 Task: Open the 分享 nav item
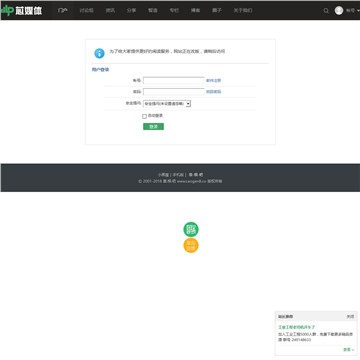pyautogui.click(x=131, y=10)
